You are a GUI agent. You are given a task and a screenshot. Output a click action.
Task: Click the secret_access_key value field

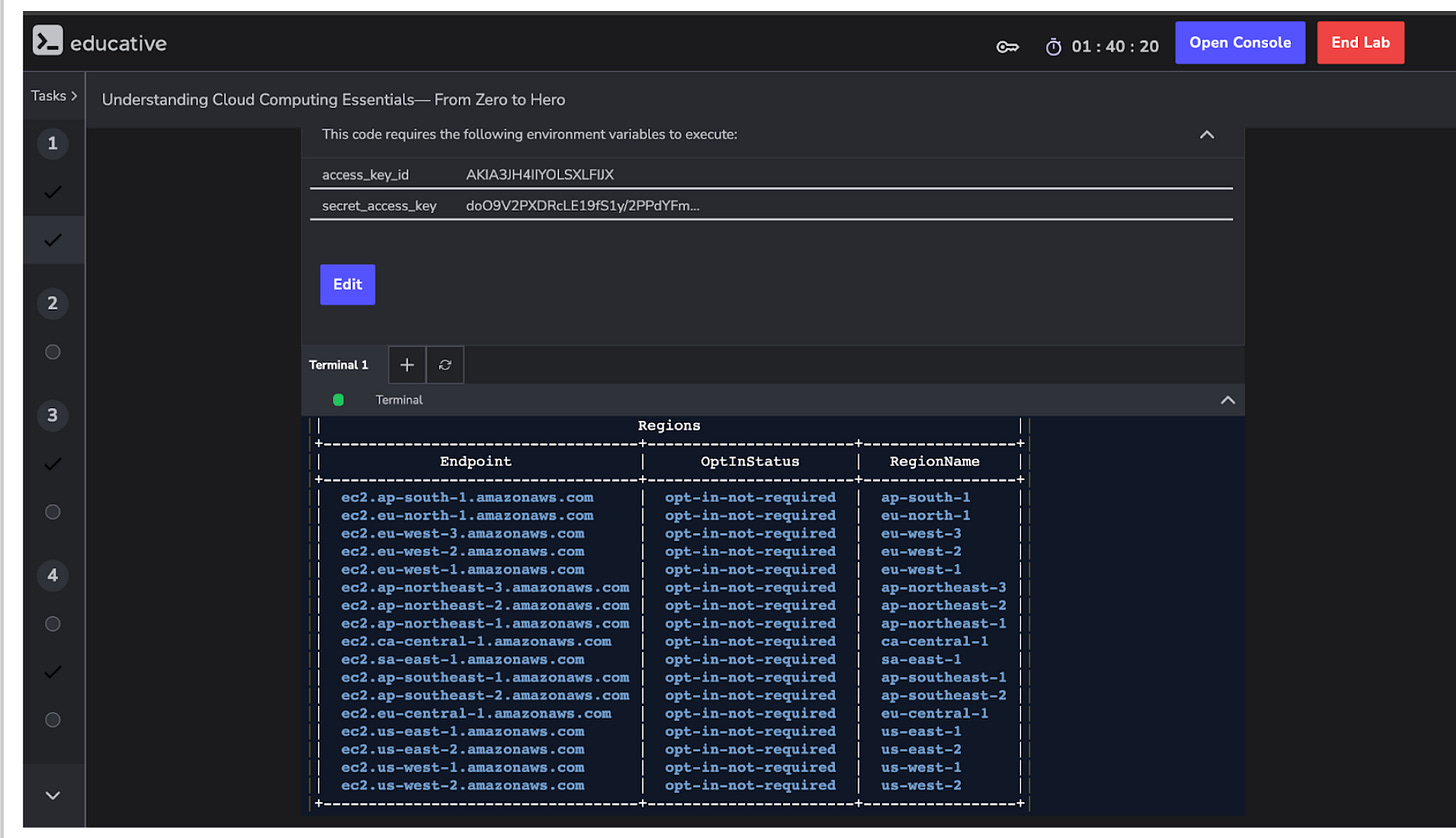(583, 207)
